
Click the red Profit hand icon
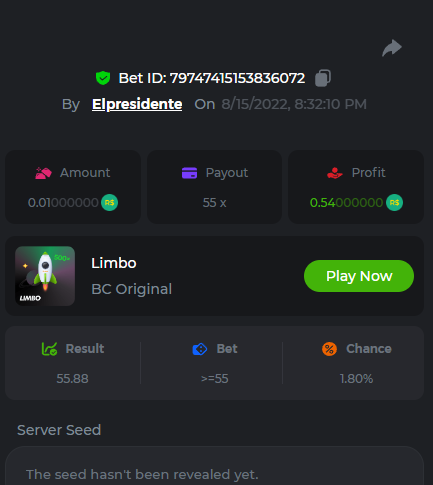click(x=335, y=173)
